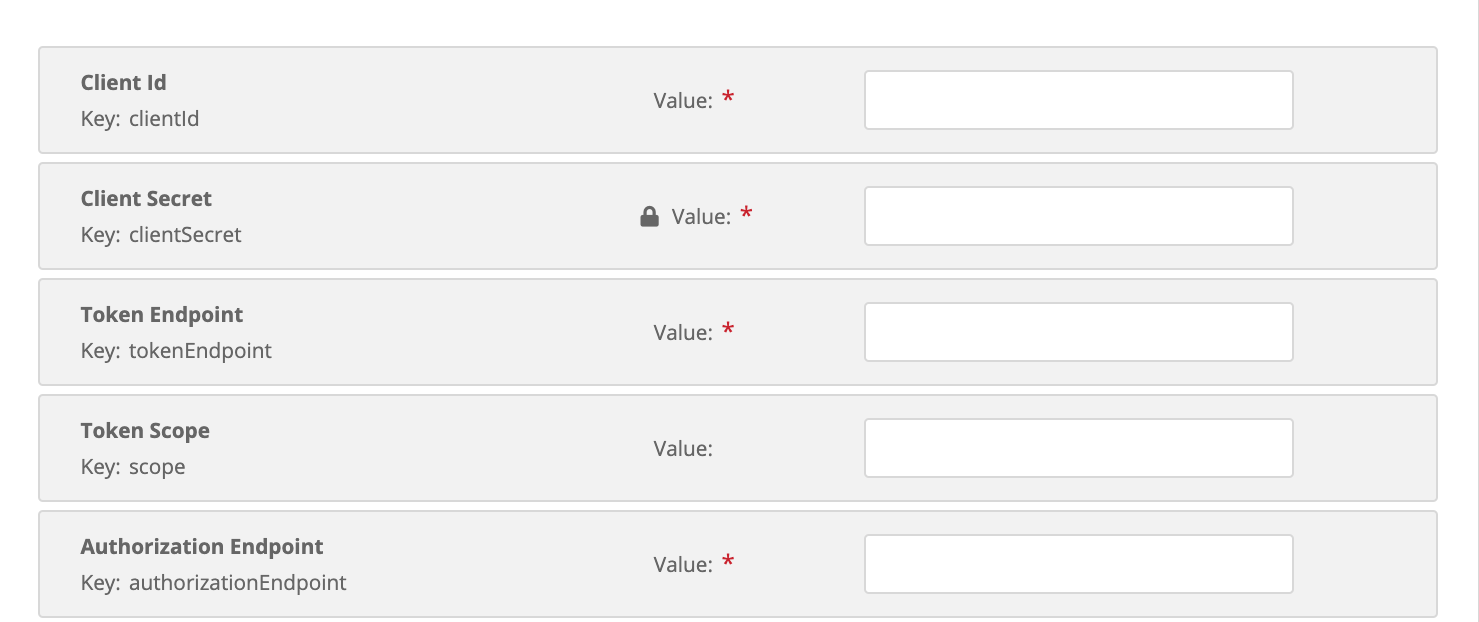
Task: Click the Client Id heading label
Action: [x=123, y=83]
